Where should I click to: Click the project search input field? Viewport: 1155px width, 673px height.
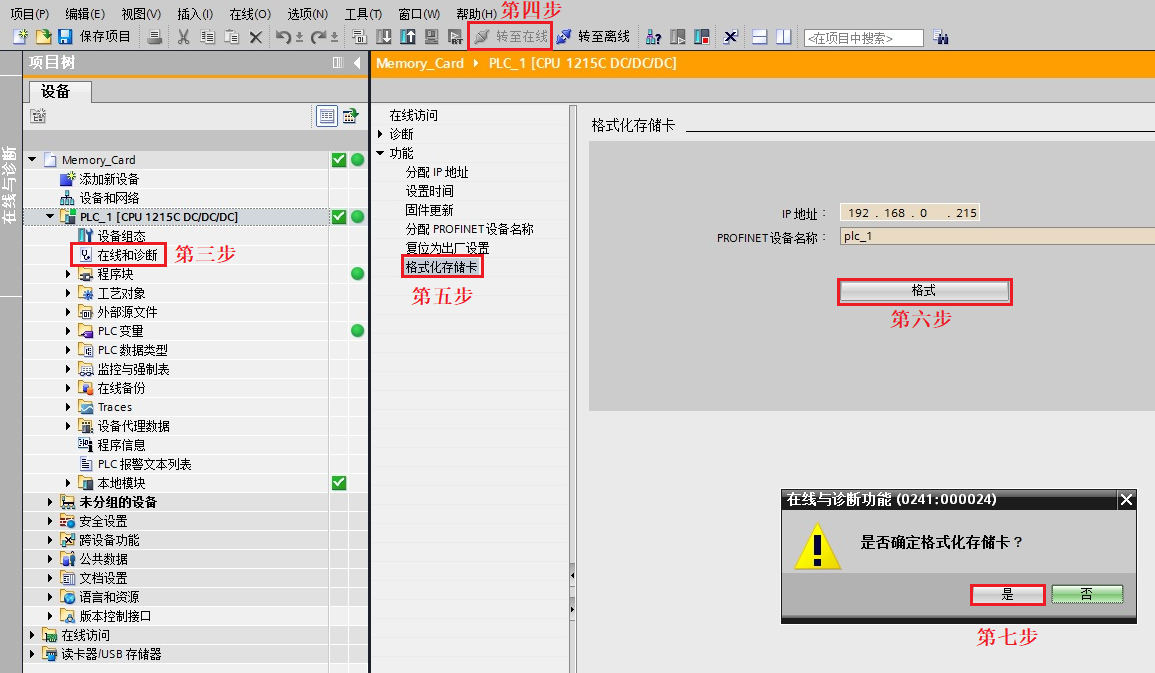coord(864,38)
